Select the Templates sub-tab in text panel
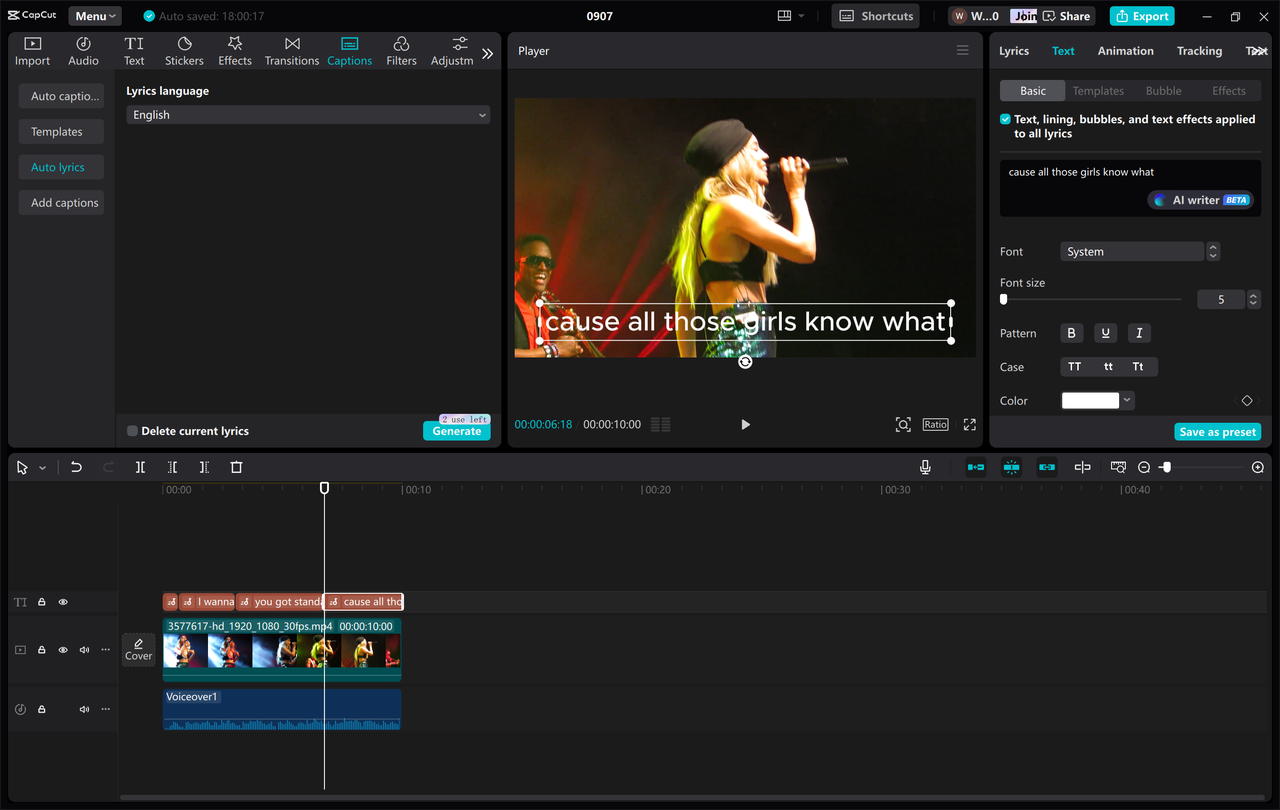 1098,91
